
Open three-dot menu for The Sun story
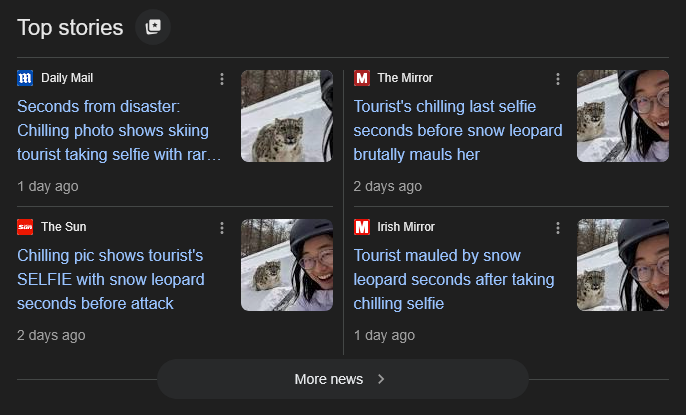[222, 228]
